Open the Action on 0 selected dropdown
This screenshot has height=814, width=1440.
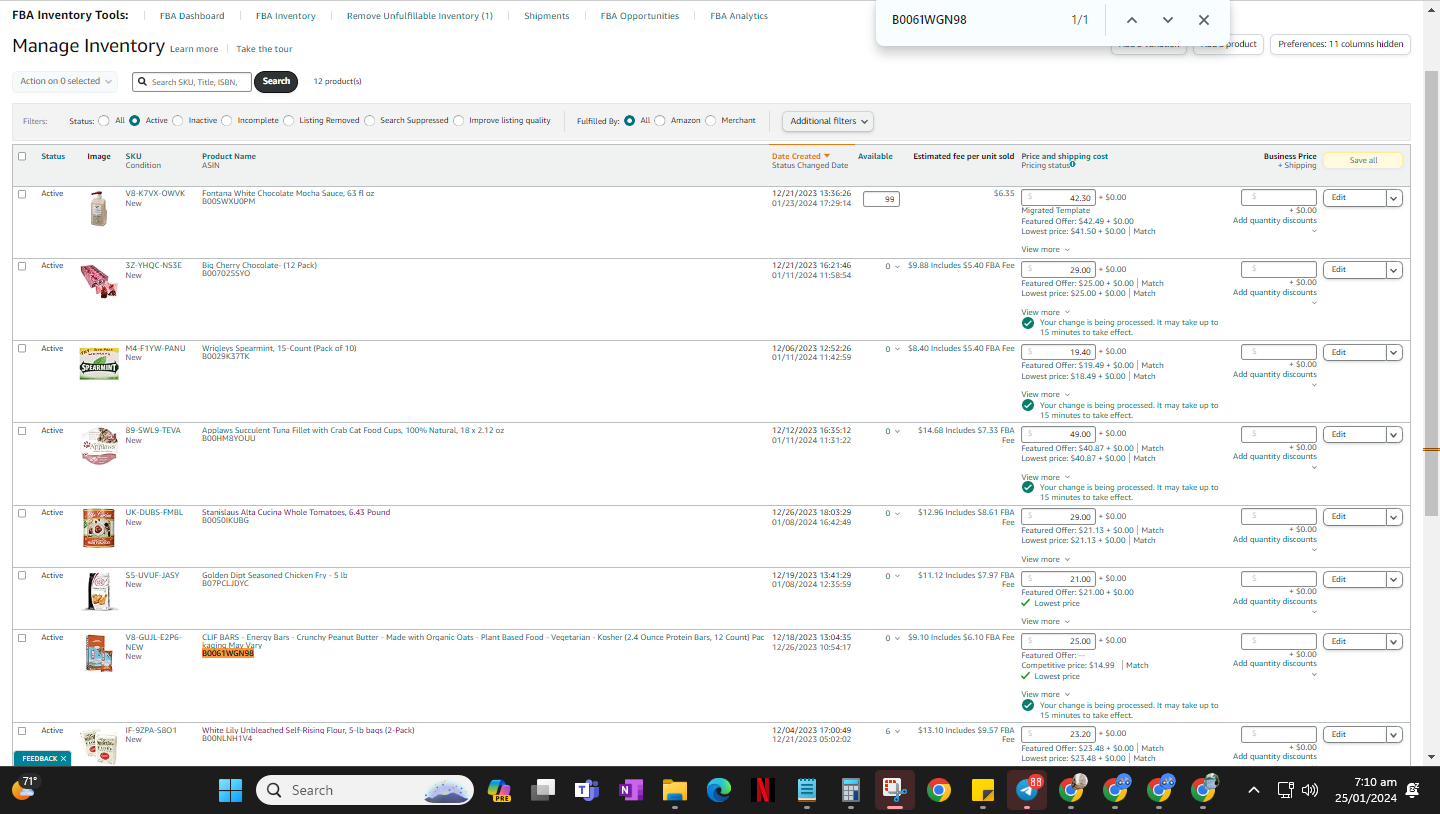[65, 81]
